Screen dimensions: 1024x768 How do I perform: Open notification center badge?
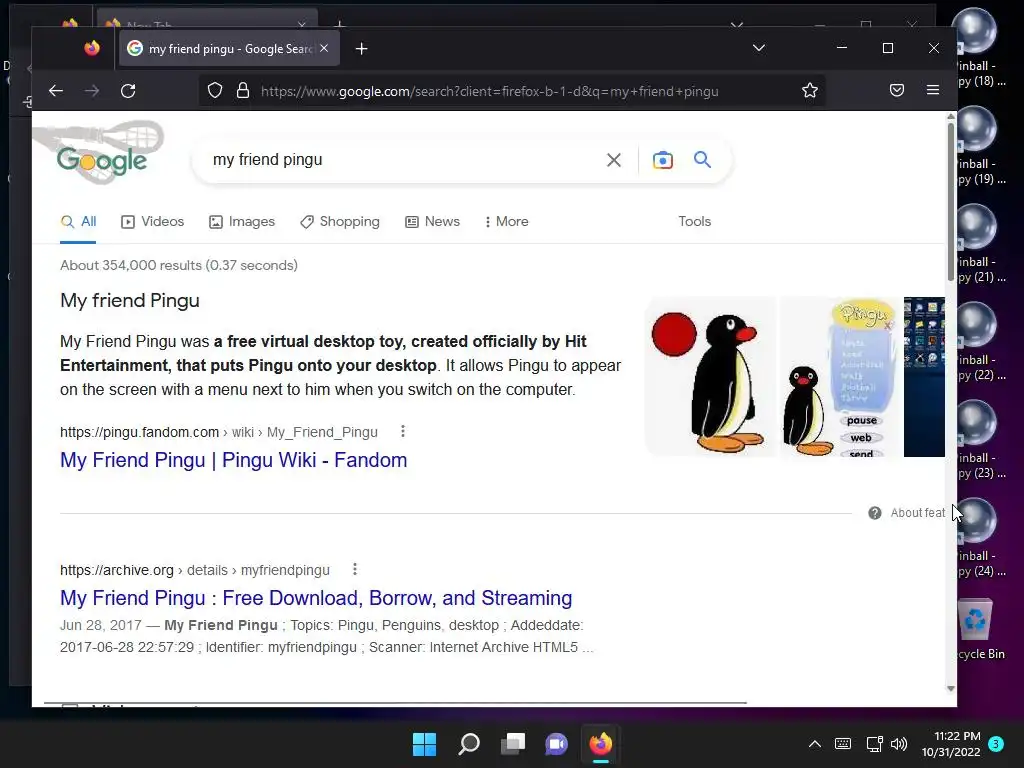[x=996, y=744]
